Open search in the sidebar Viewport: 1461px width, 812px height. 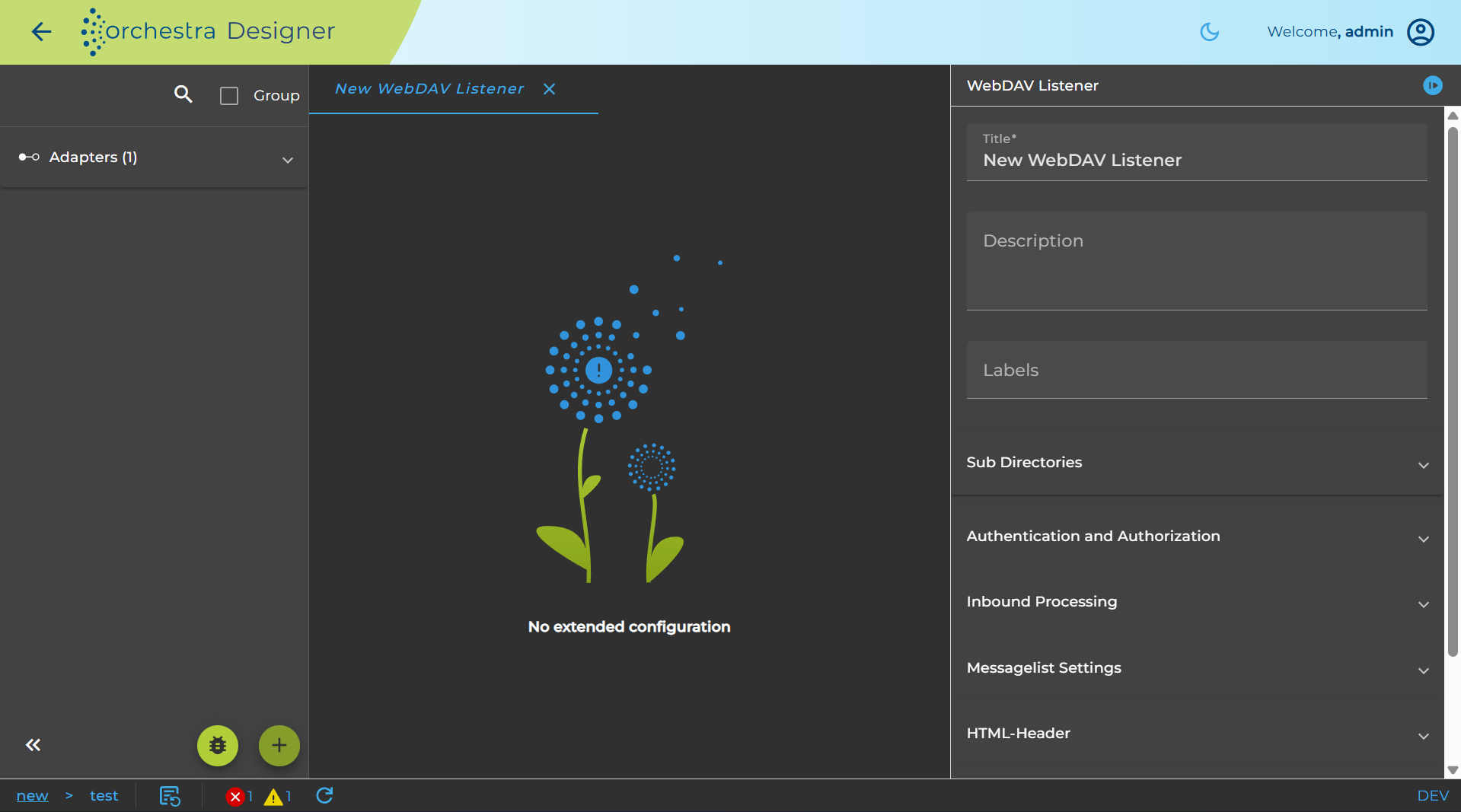click(183, 94)
